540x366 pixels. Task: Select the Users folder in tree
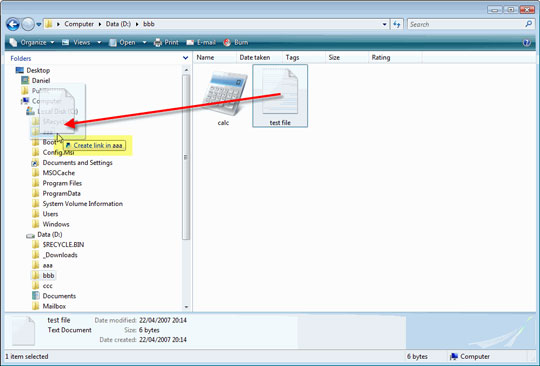(x=50, y=214)
